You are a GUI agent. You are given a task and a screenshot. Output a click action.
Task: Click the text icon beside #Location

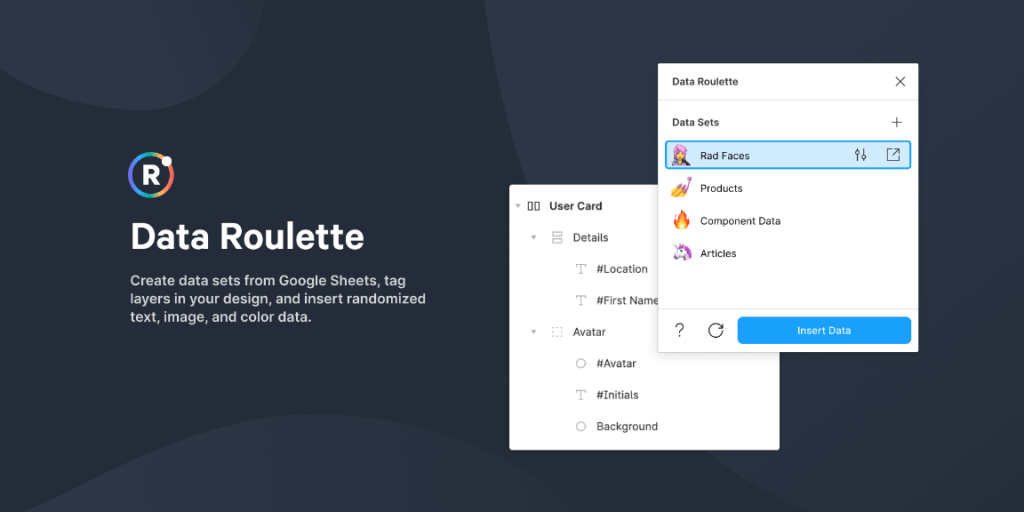click(581, 269)
